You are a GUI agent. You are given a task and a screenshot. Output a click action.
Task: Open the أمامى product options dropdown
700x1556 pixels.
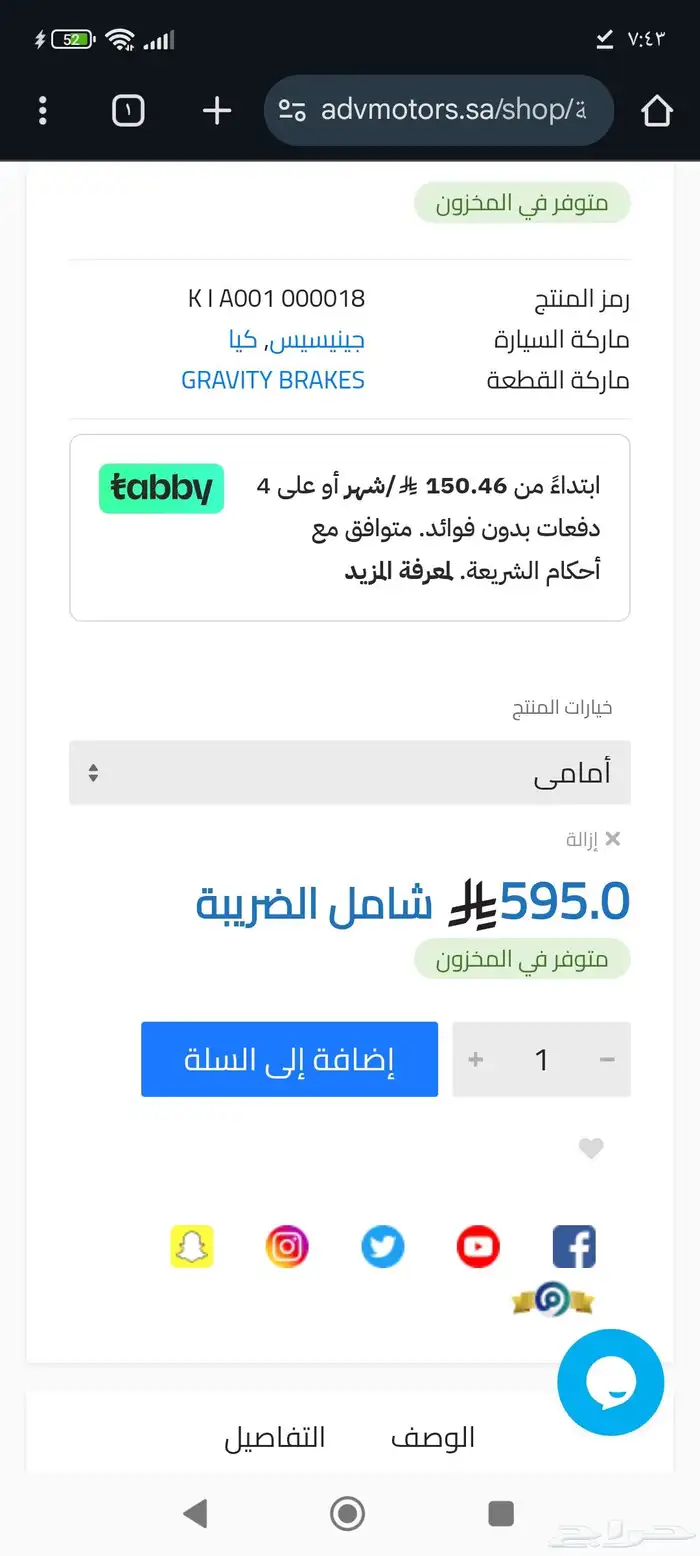[349, 771]
